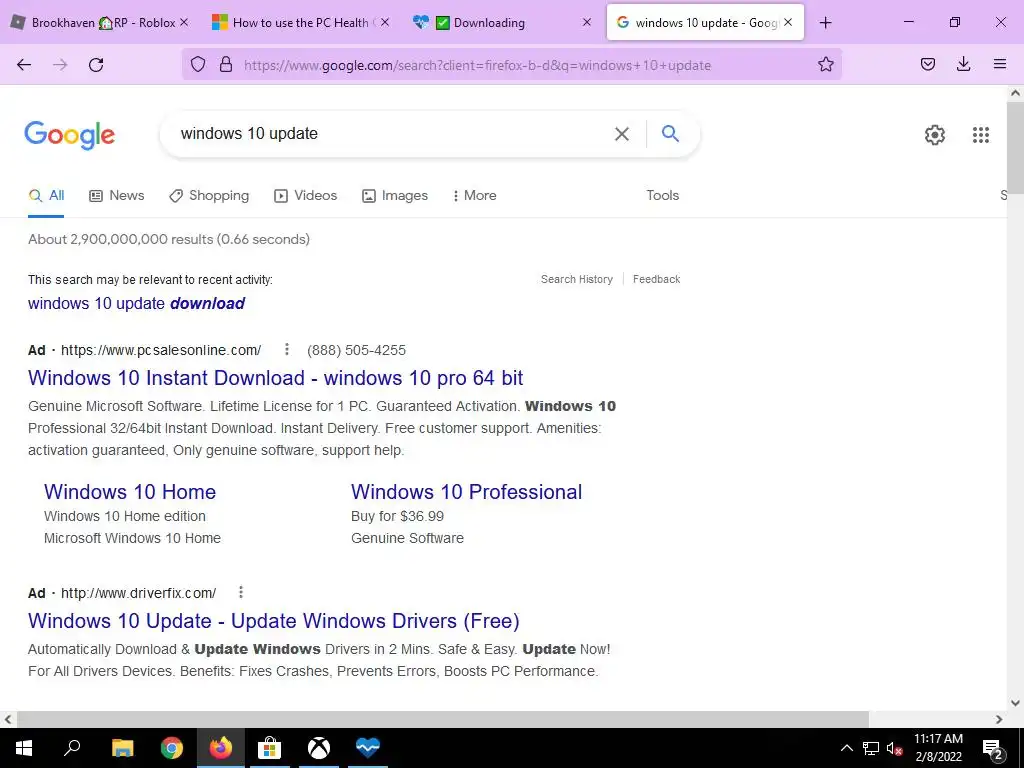The width and height of the screenshot is (1024, 768).
Task: Click the Google logo
Action: click(69, 135)
